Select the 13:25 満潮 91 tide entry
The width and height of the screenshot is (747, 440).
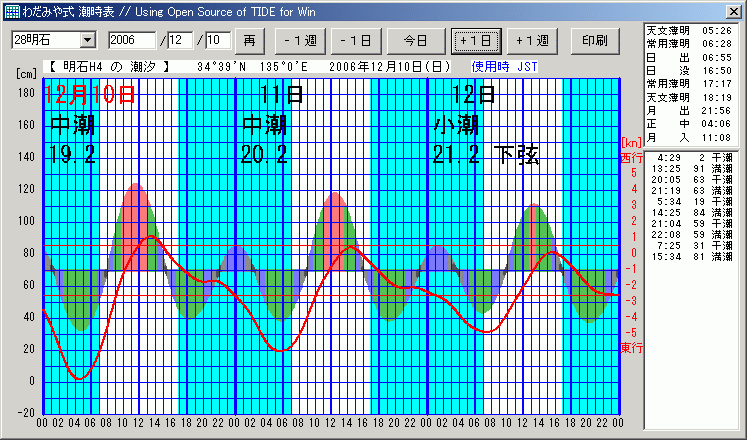[692, 169]
